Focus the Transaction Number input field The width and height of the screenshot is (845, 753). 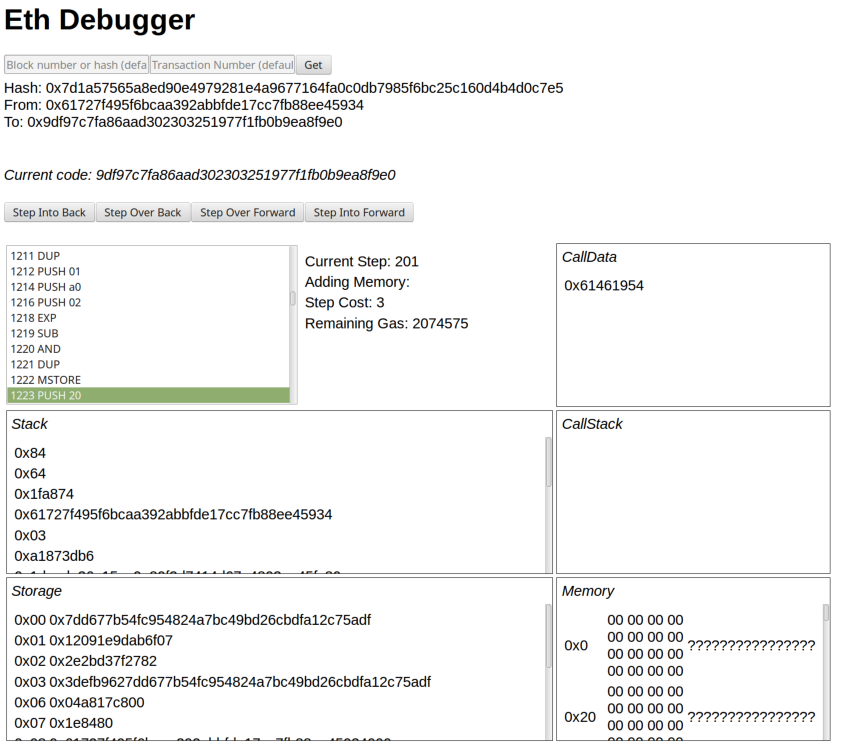point(222,65)
